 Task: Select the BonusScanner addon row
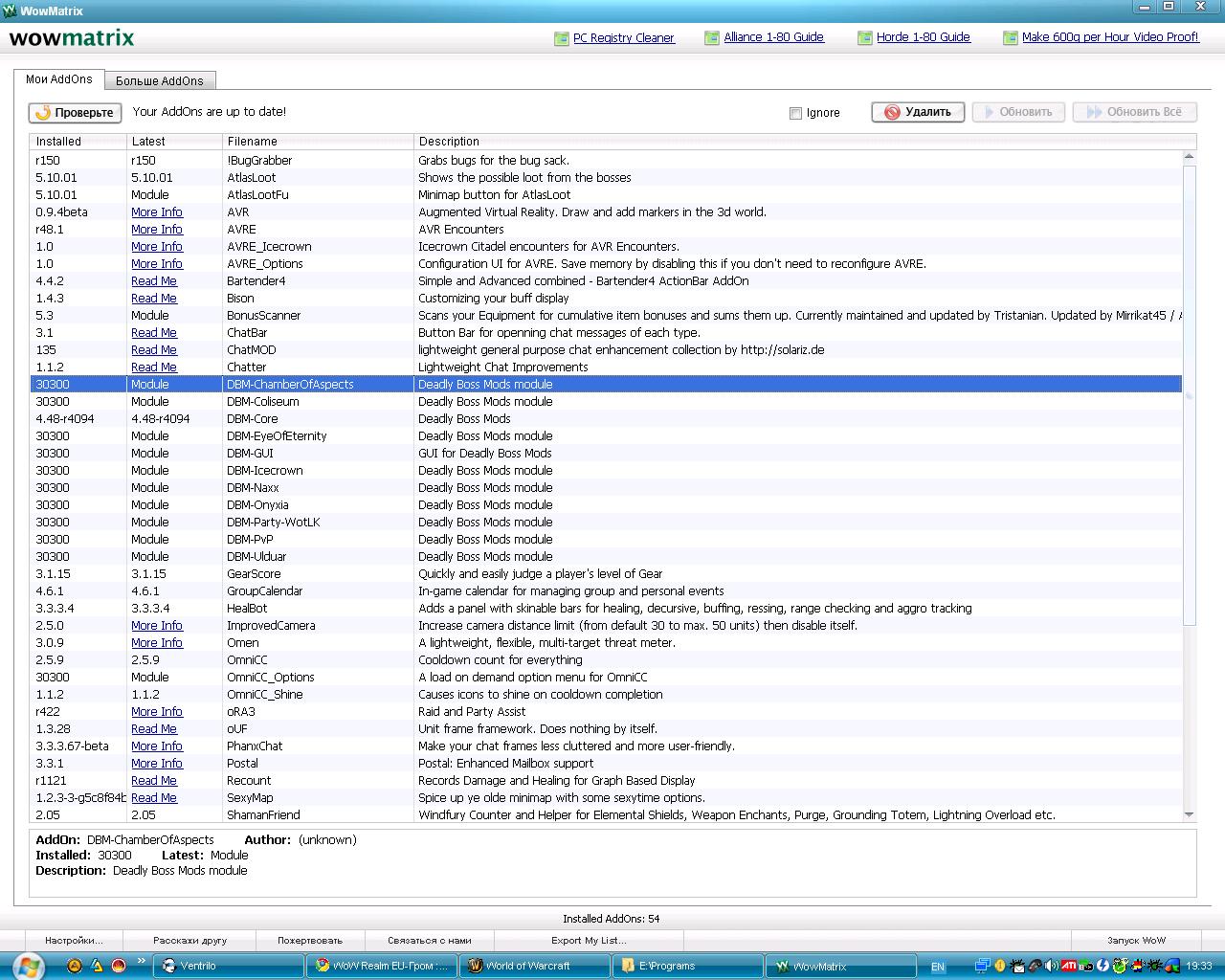(607, 316)
